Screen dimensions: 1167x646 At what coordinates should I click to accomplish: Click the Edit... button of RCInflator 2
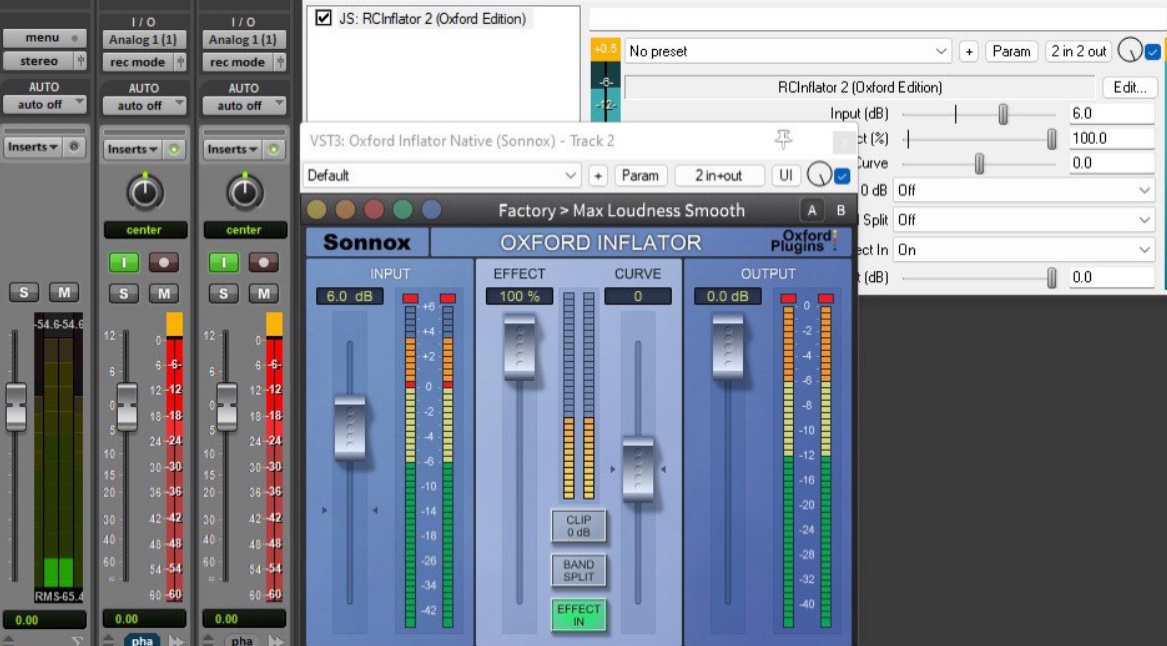(x=1130, y=87)
